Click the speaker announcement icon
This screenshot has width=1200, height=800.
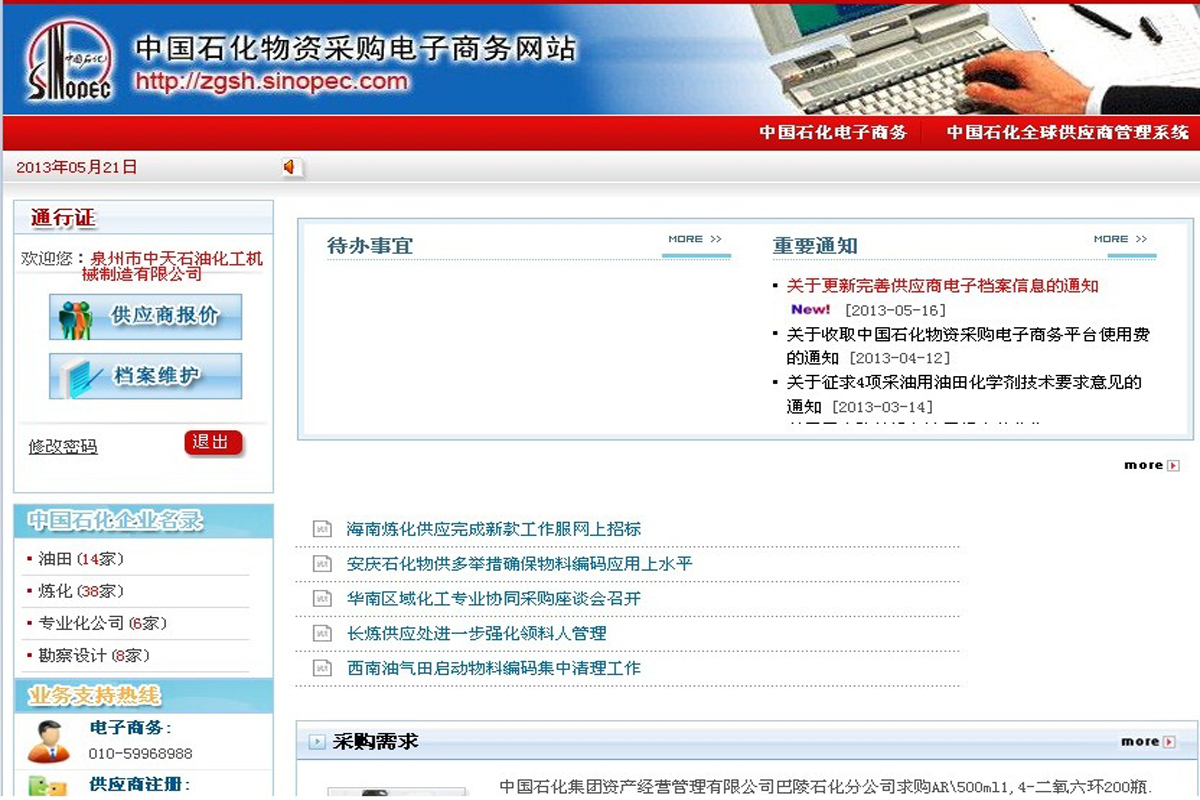pos(289,167)
